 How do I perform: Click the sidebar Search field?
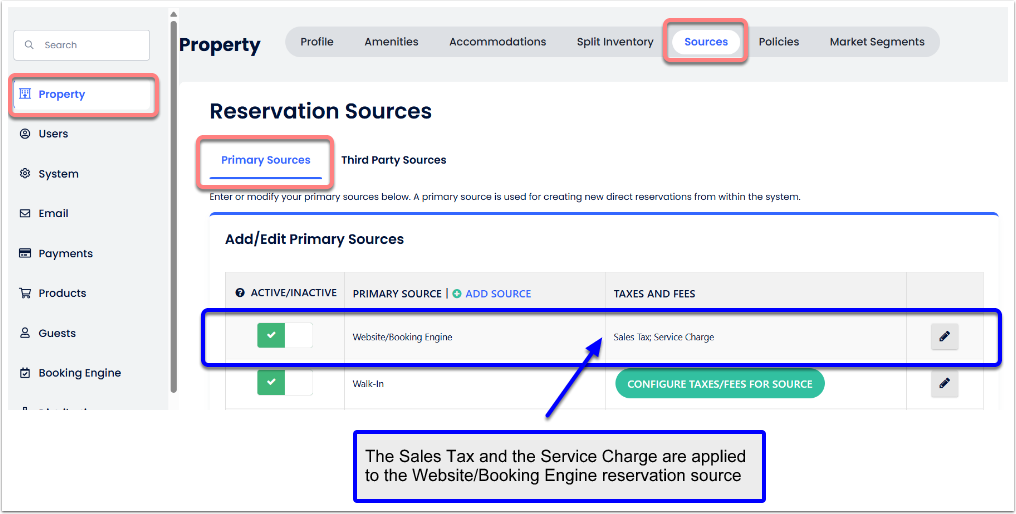click(82, 45)
